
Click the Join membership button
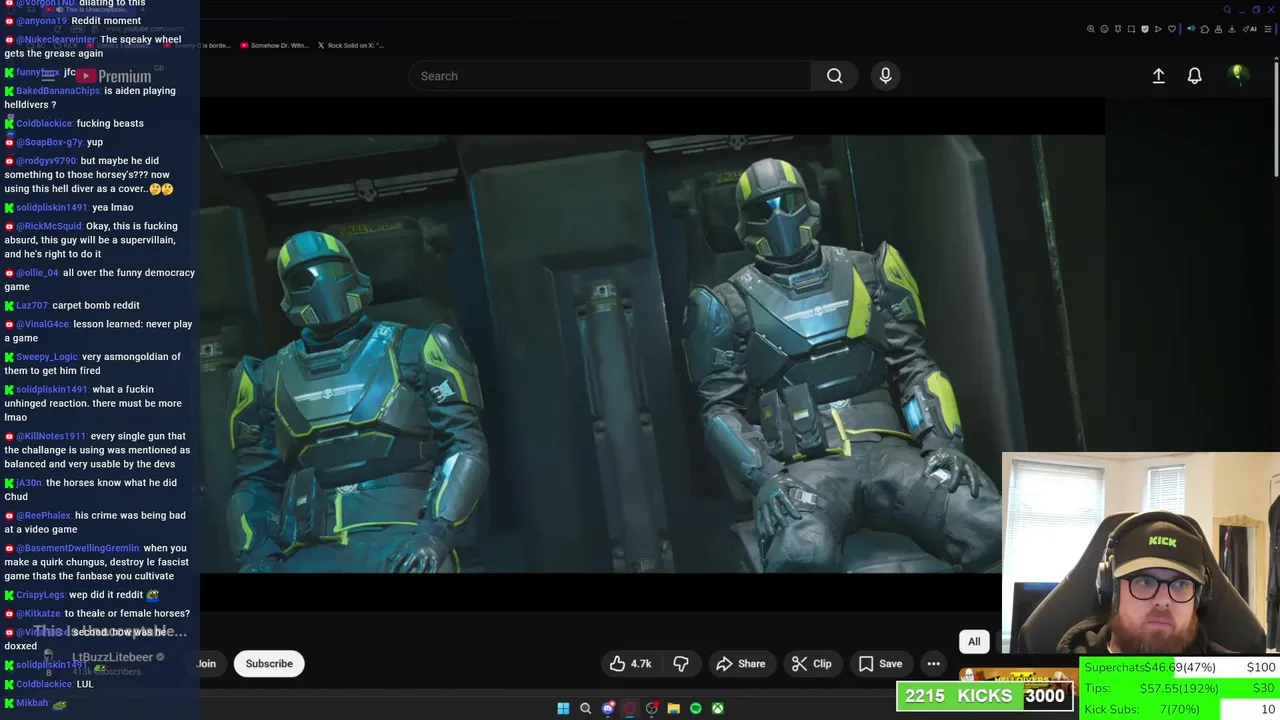click(x=207, y=664)
